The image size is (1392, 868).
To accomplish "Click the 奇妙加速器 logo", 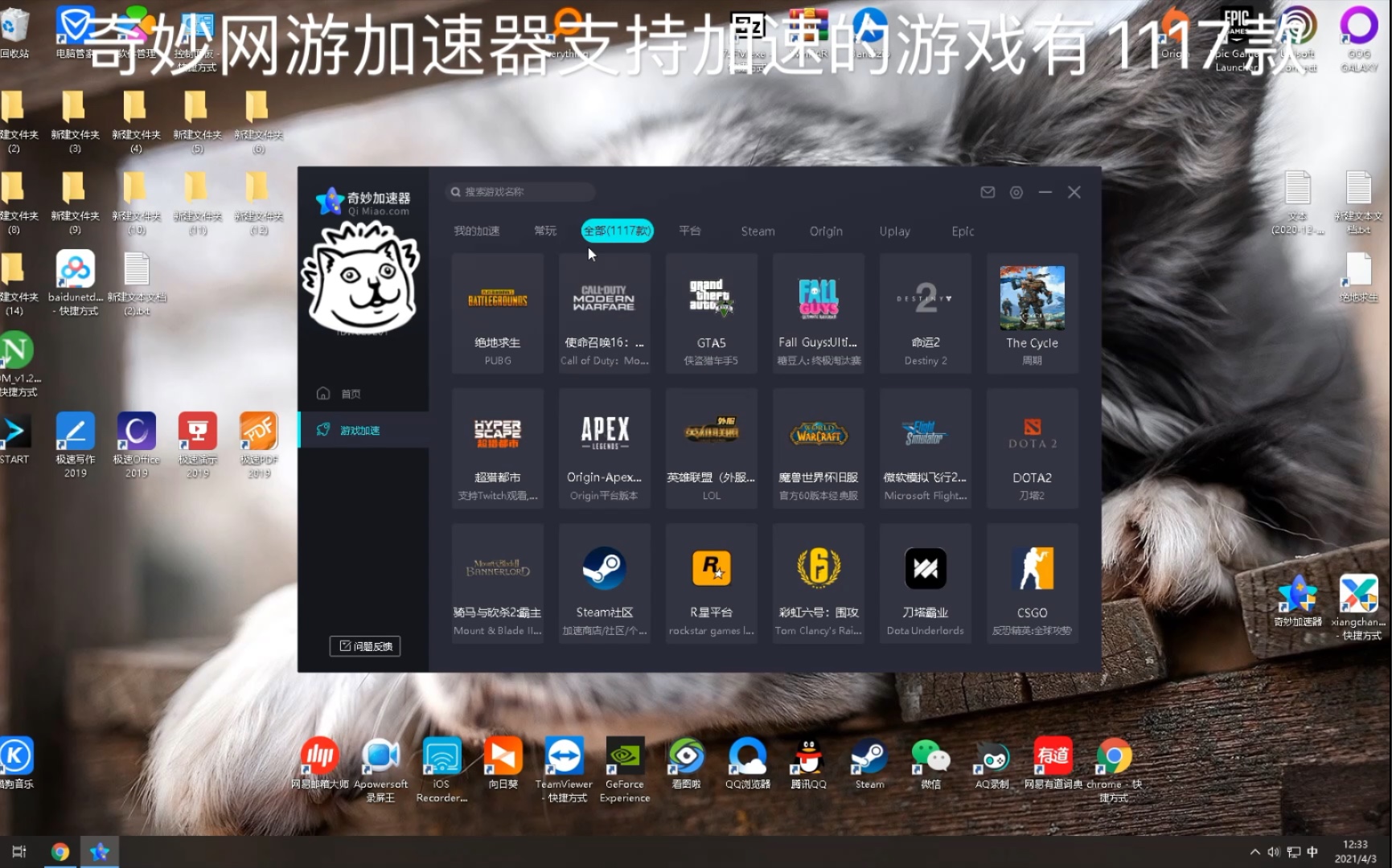I will tap(363, 201).
